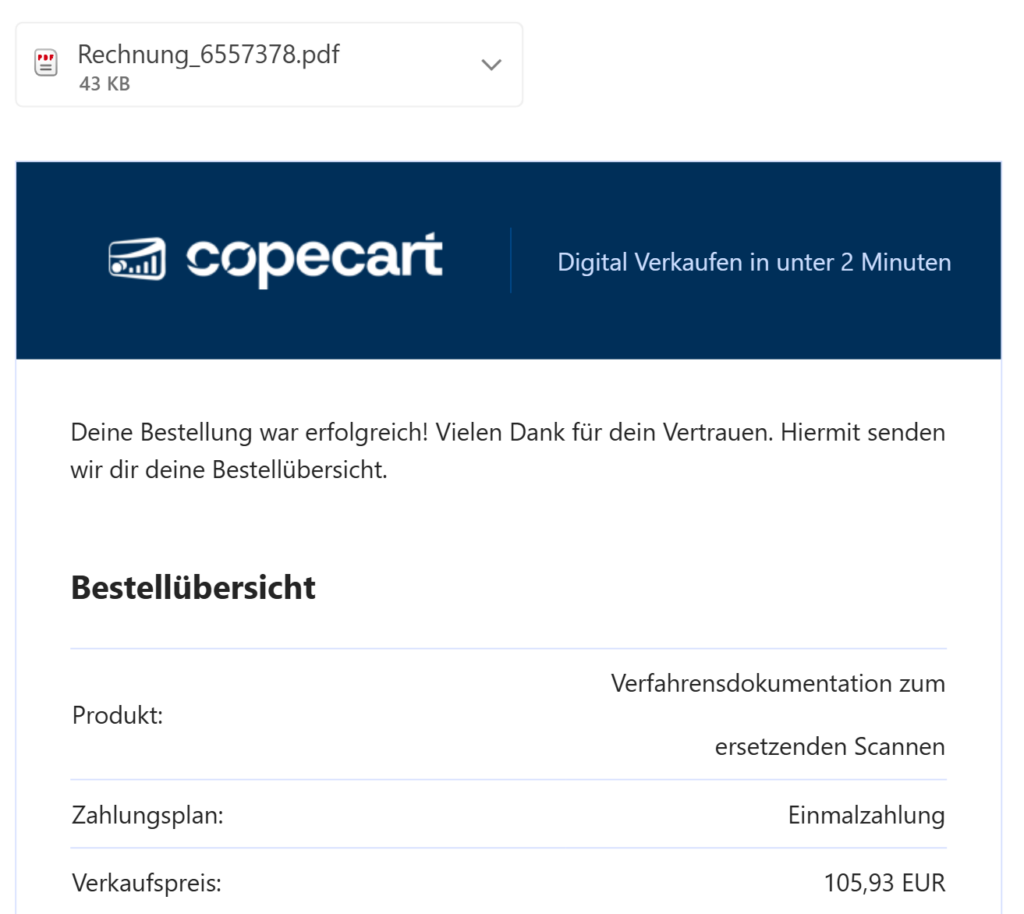Viewport: 1024px width, 914px height.
Task: Select the 105,93 EUR price value
Action: pyautogui.click(x=884, y=883)
